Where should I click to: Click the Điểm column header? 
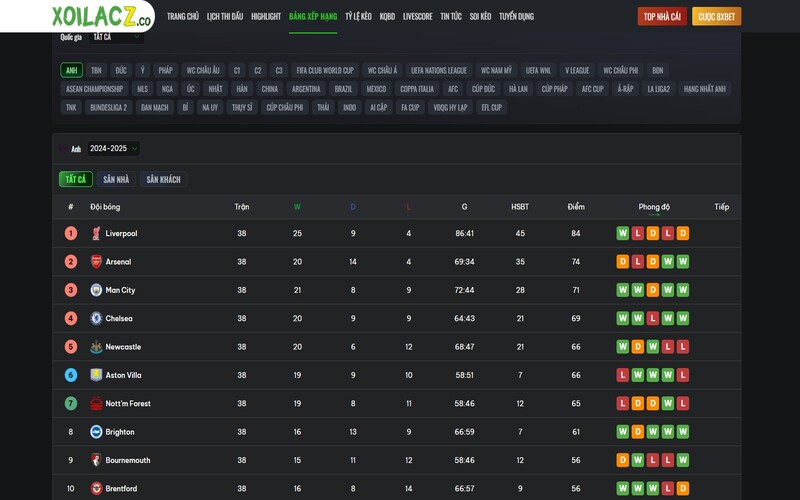tap(576, 207)
